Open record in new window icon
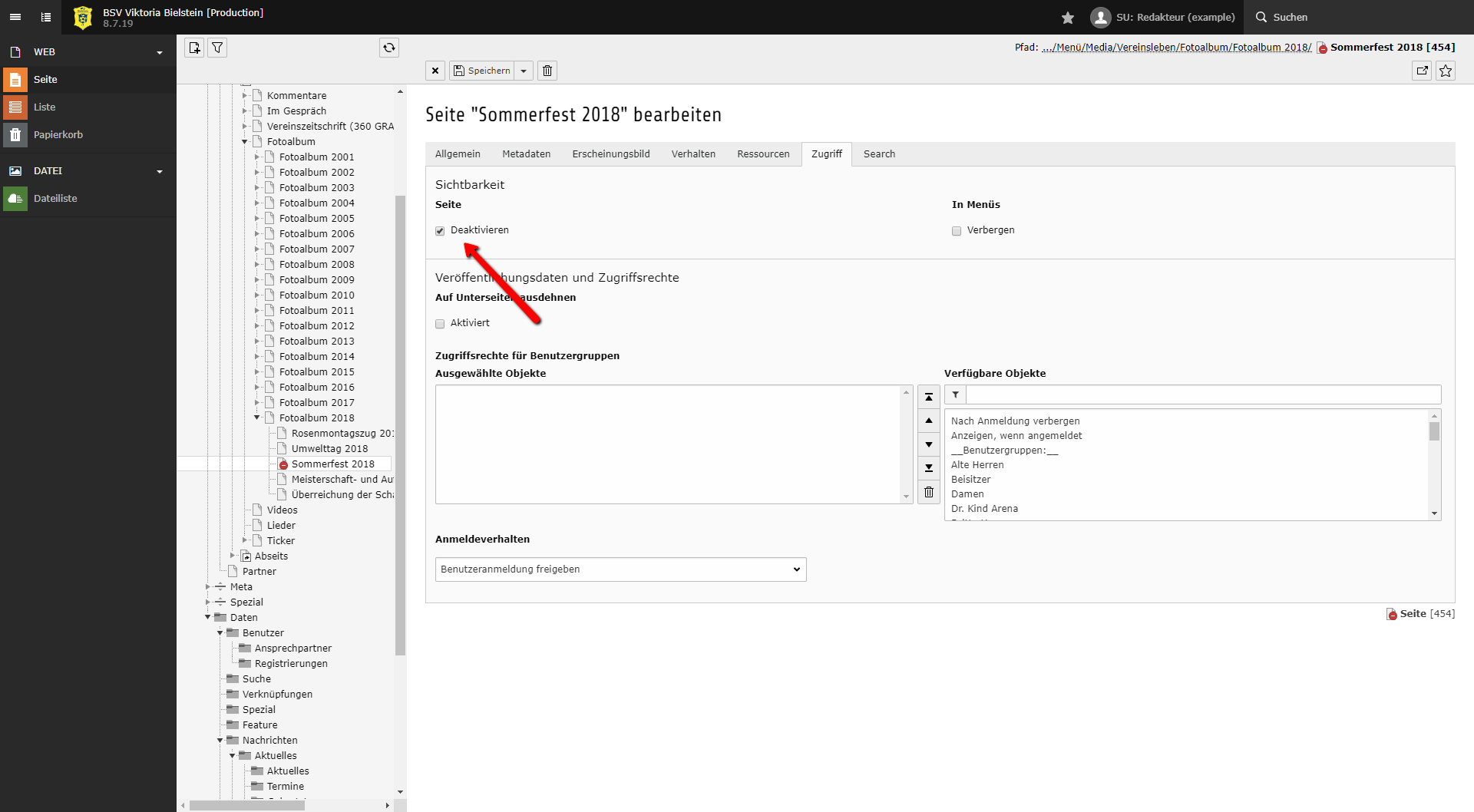The image size is (1474, 812). coord(1423,71)
